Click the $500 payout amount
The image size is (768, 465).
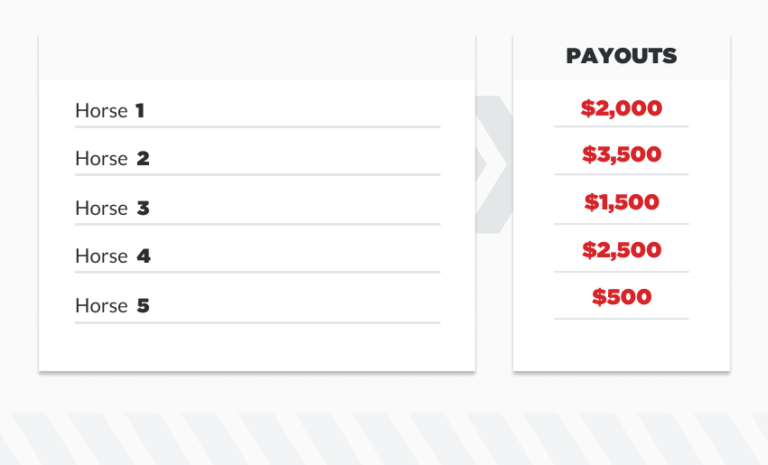[x=621, y=297]
